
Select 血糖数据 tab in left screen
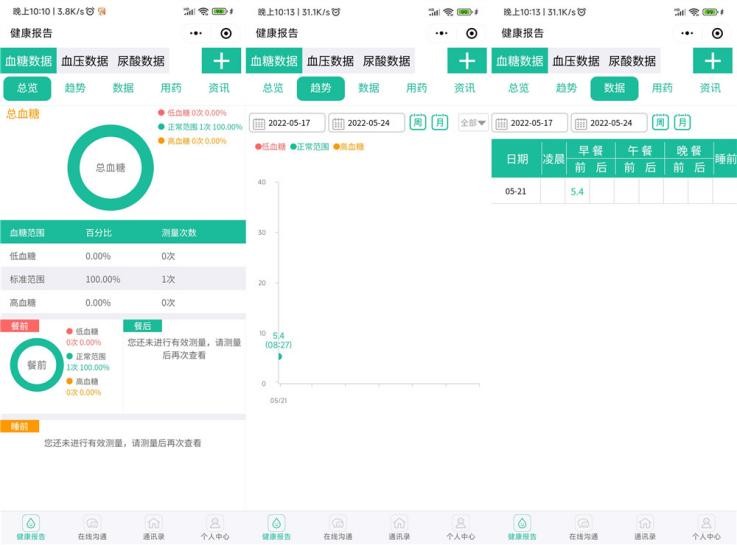tap(28, 61)
